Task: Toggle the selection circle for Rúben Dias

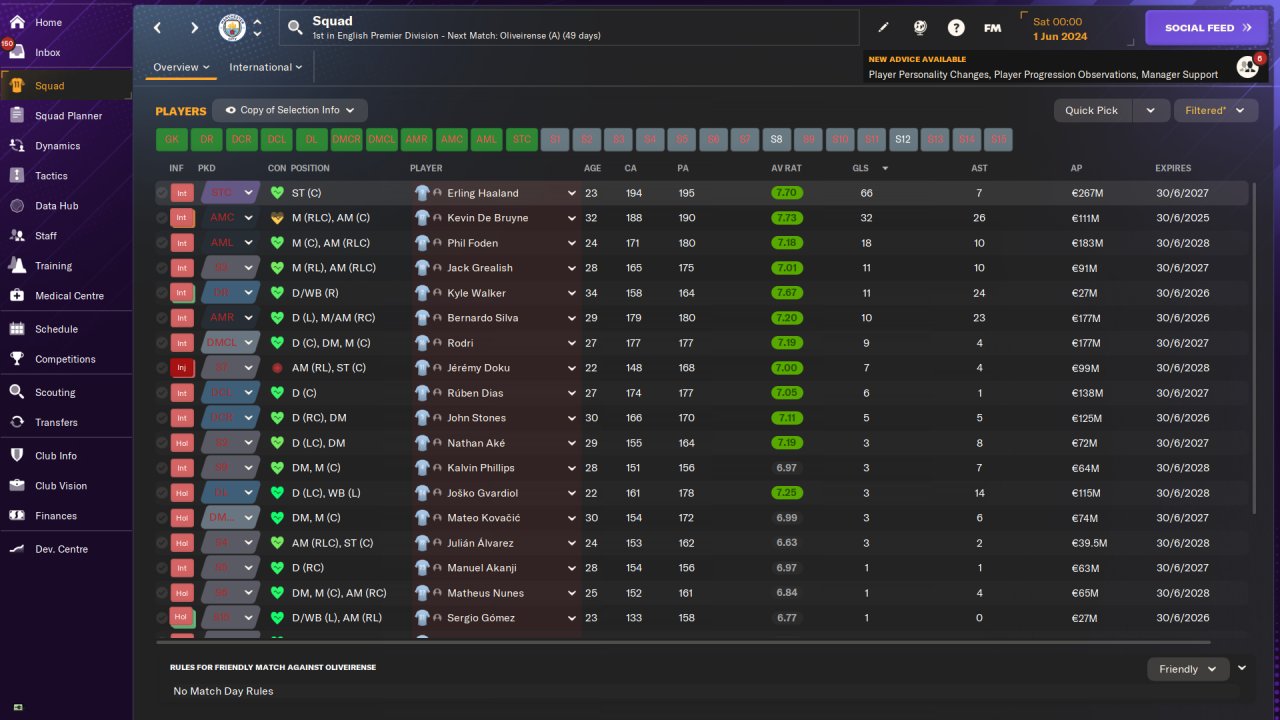Action: tap(162, 393)
